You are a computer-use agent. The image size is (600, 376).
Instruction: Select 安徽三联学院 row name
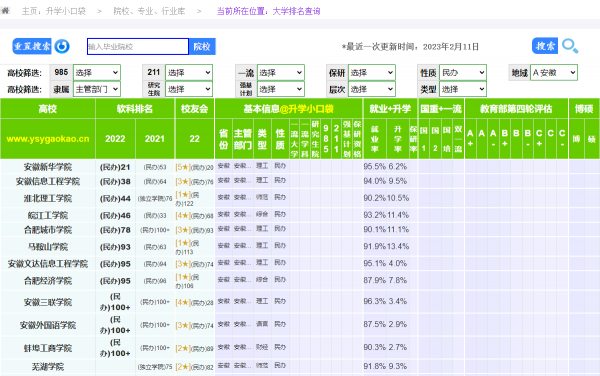point(48,302)
